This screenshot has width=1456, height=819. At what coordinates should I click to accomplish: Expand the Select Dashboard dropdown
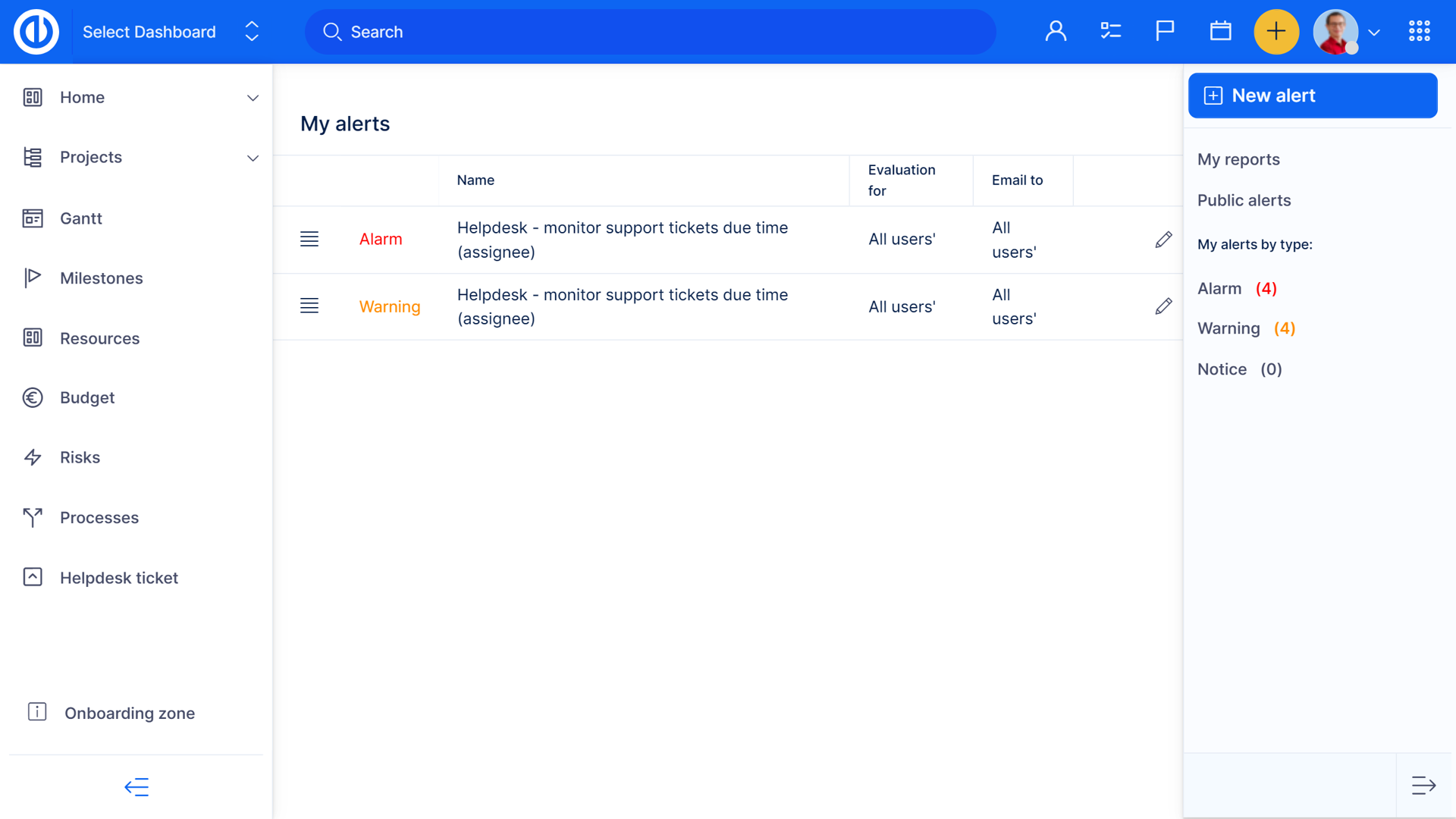[x=250, y=31]
